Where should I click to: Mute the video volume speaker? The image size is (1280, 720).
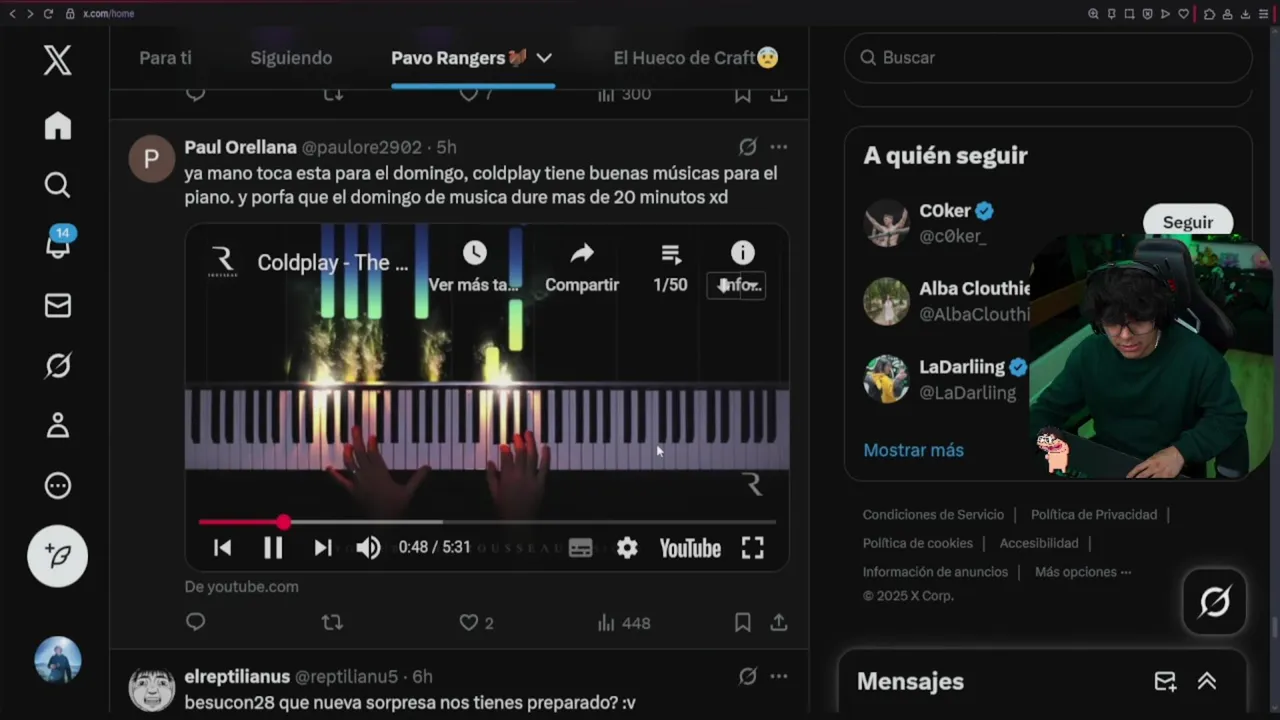coord(368,548)
